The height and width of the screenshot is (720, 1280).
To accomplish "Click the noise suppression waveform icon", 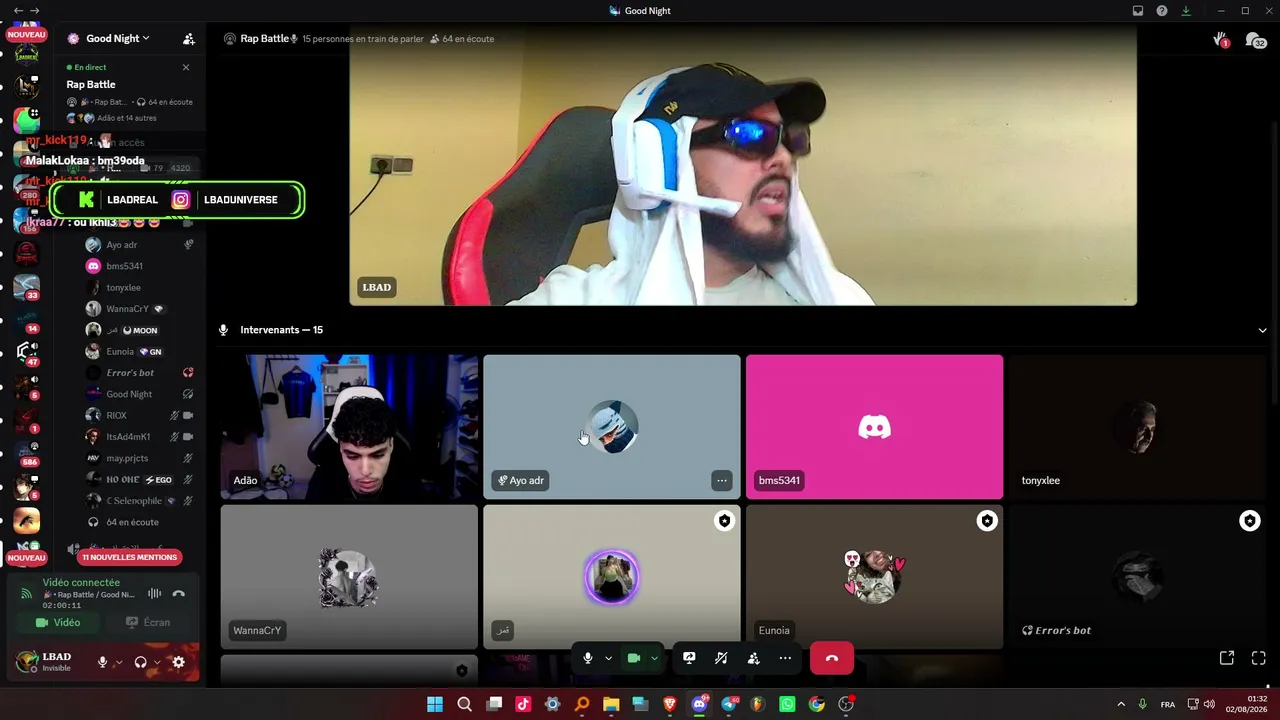I will (154, 594).
